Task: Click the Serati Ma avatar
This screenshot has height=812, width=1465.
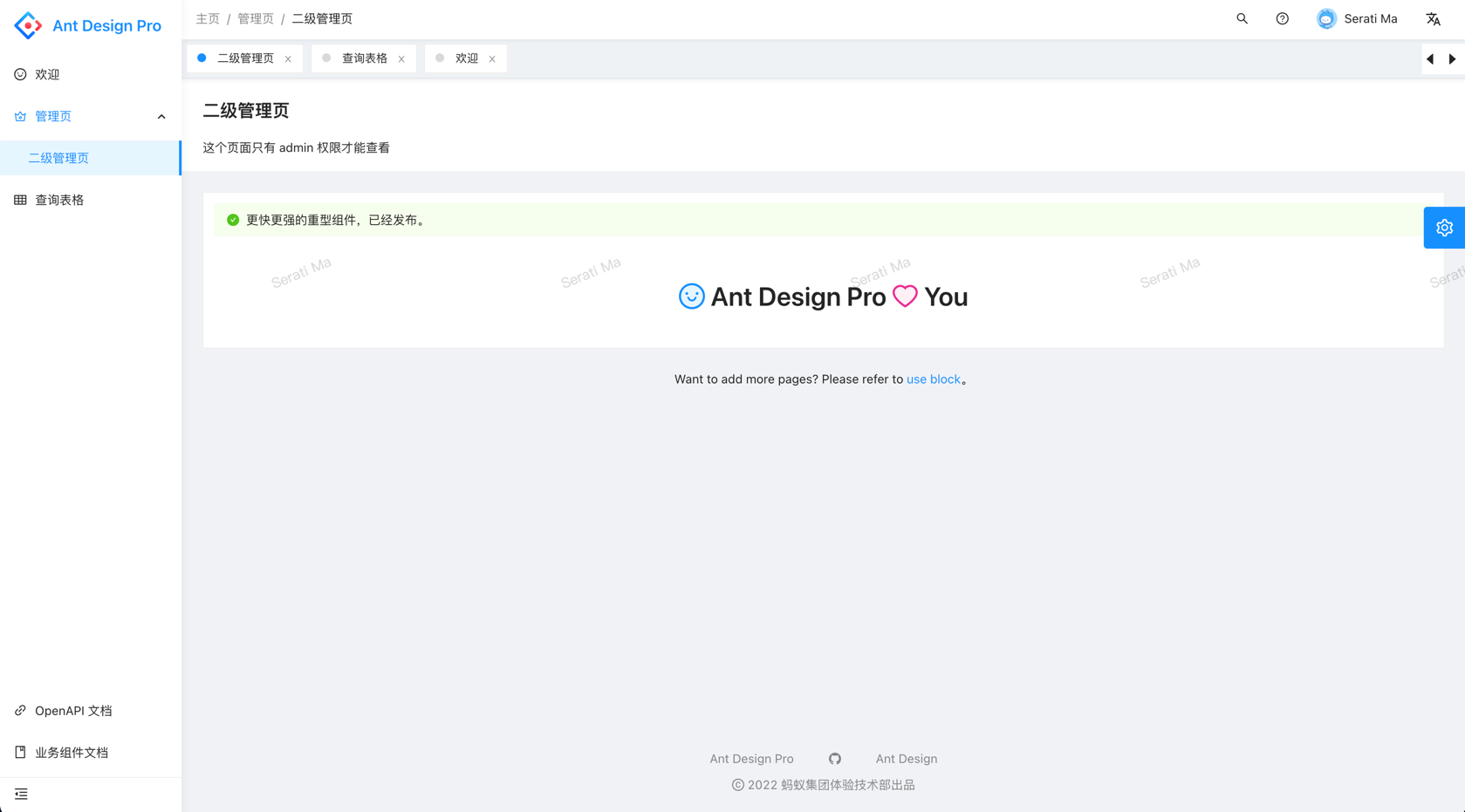Action: [1326, 18]
